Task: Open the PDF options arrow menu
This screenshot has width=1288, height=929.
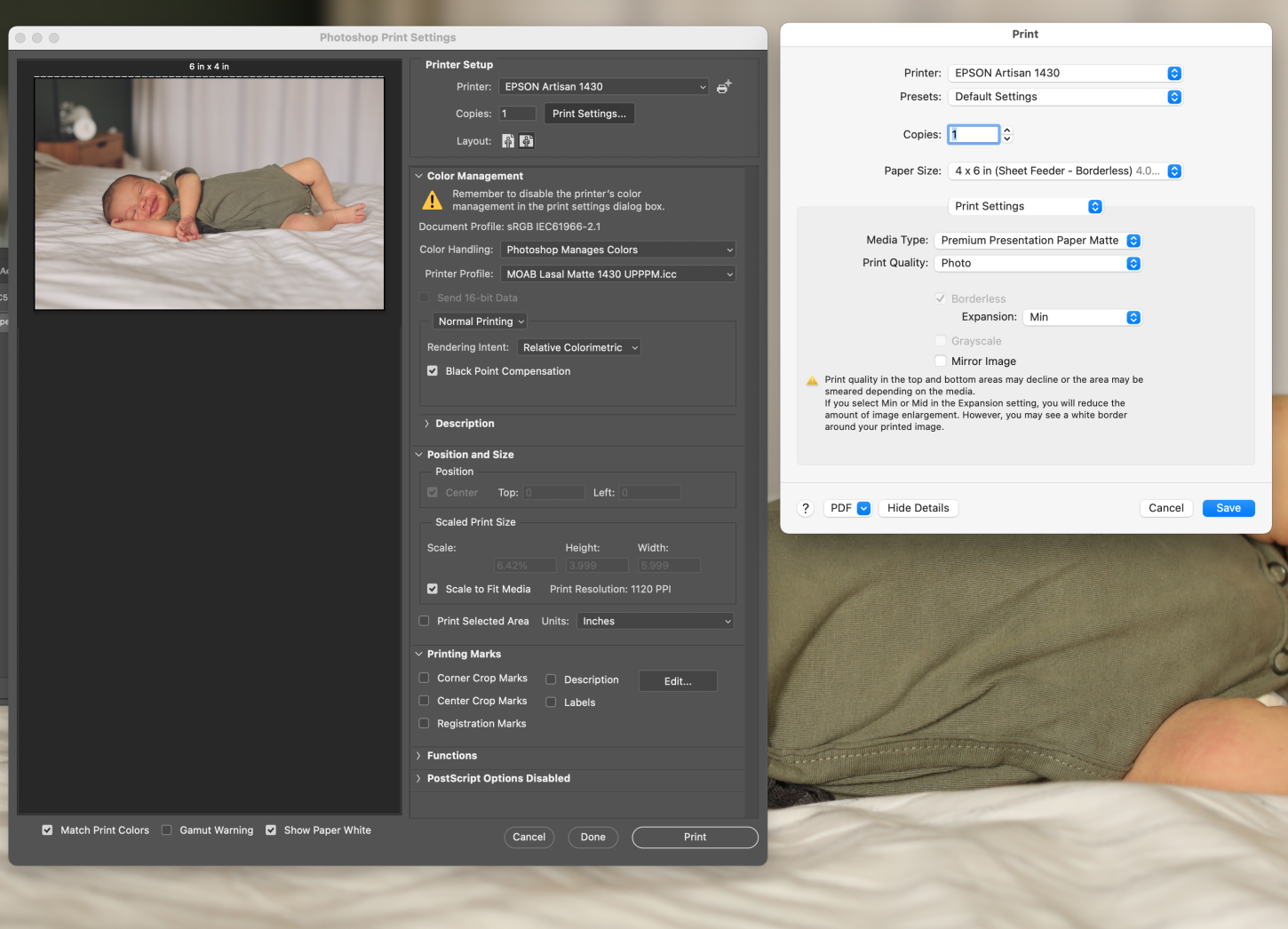Action: 863,508
